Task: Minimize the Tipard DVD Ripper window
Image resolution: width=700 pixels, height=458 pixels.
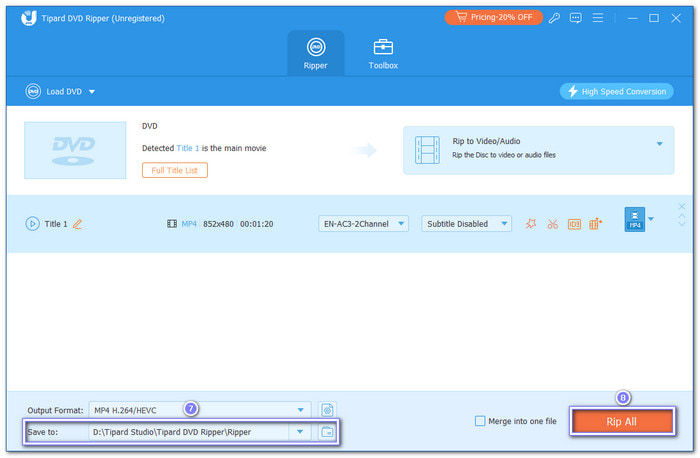Action: (632, 18)
